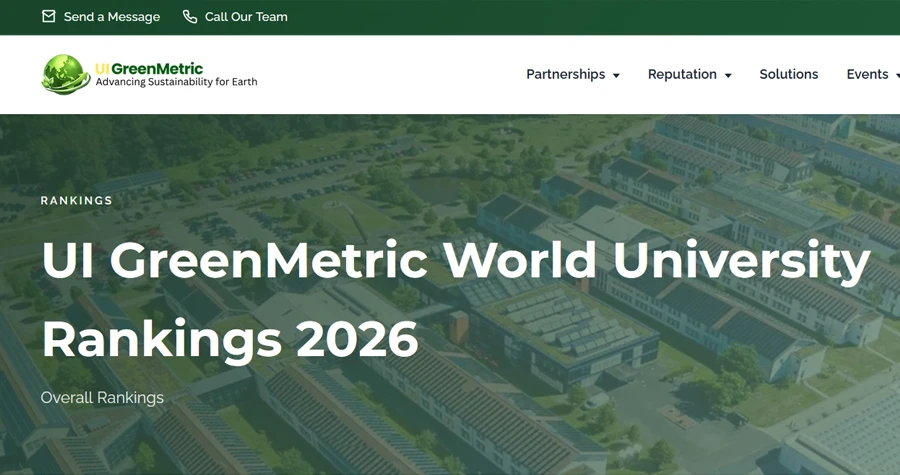Open the Call Our Team link
Viewport: 900px width, 475px height.
[246, 17]
